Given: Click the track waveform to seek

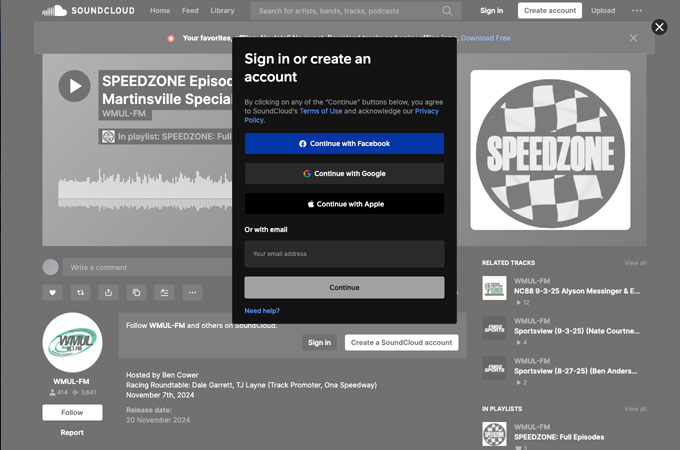Looking at the screenshot, I should click(x=145, y=191).
